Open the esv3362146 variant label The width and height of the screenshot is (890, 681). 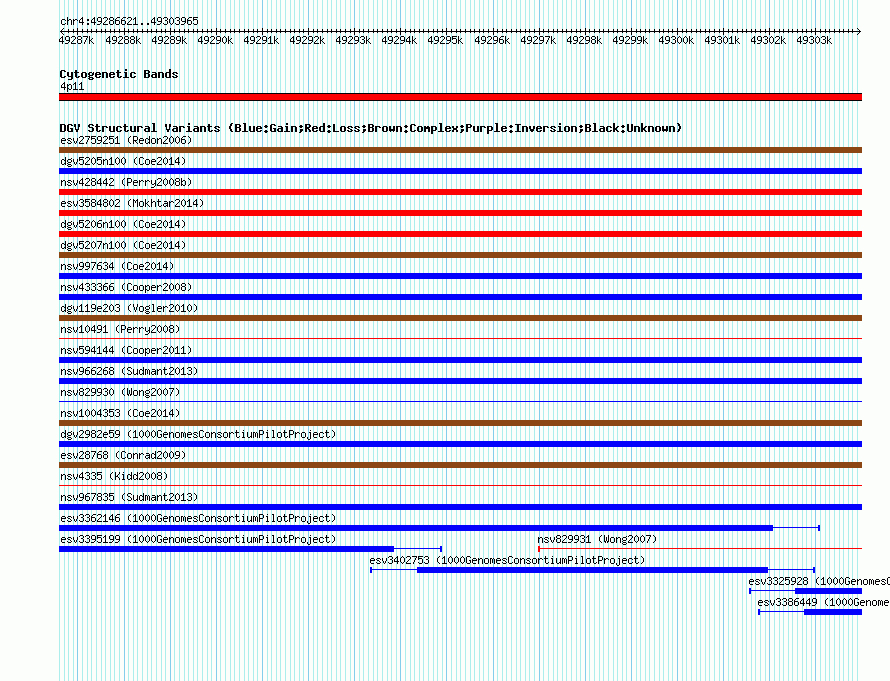(198, 518)
